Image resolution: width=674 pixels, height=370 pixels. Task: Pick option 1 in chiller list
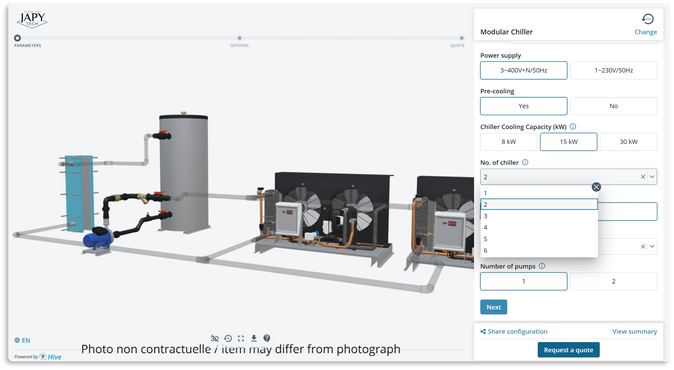pyautogui.click(x=539, y=193)
